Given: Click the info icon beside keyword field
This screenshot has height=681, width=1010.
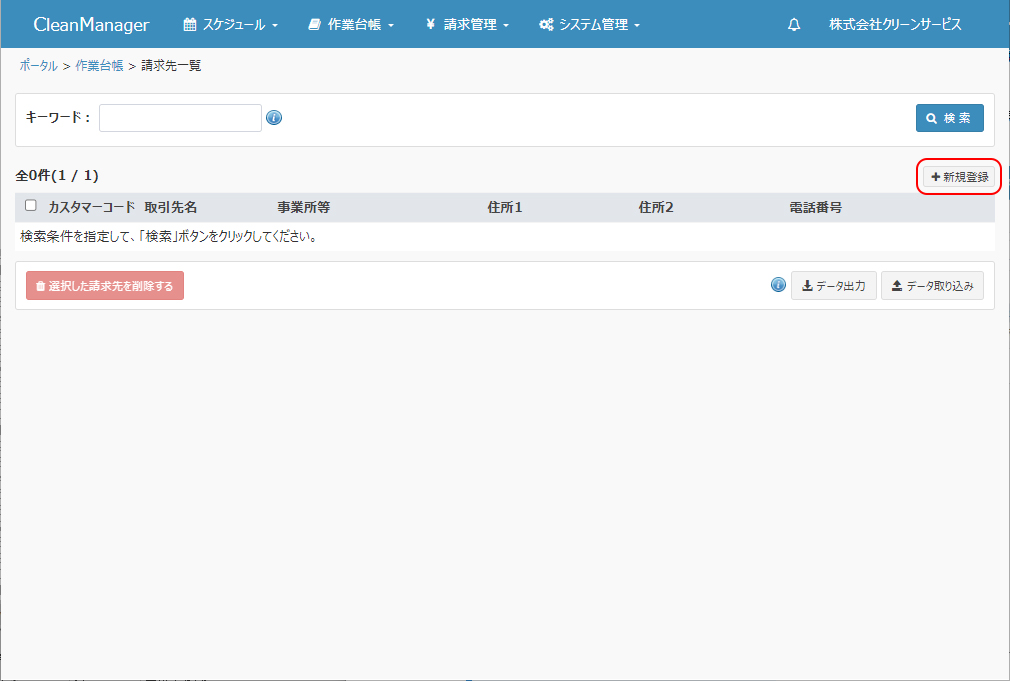Looking at the screenshot, I should click(x=274, y=118).
